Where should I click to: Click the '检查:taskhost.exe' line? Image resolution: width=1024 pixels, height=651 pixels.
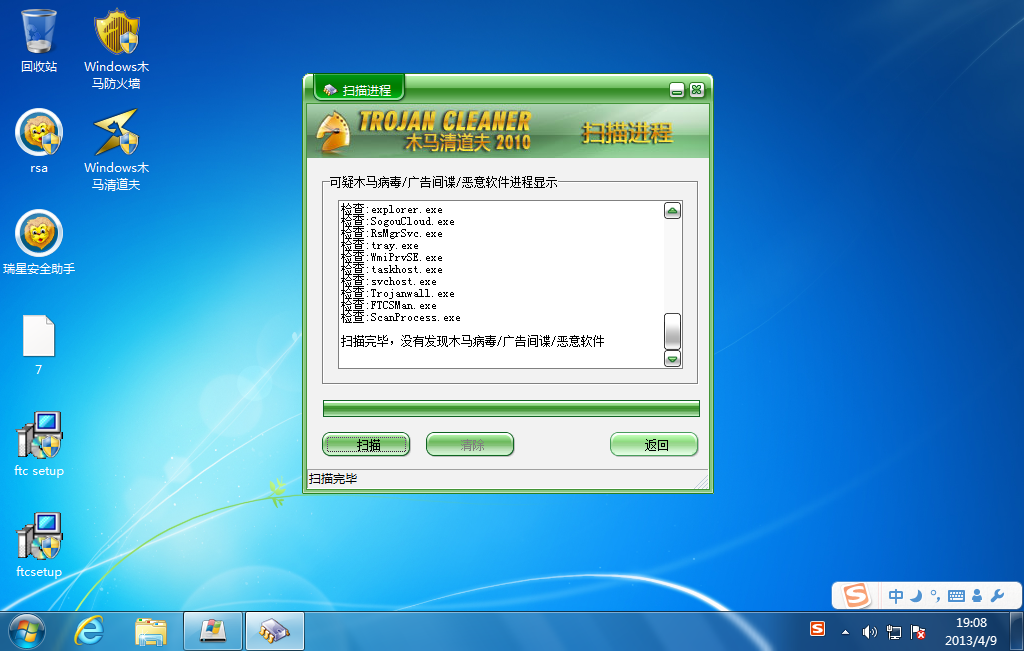click(392, 270)
